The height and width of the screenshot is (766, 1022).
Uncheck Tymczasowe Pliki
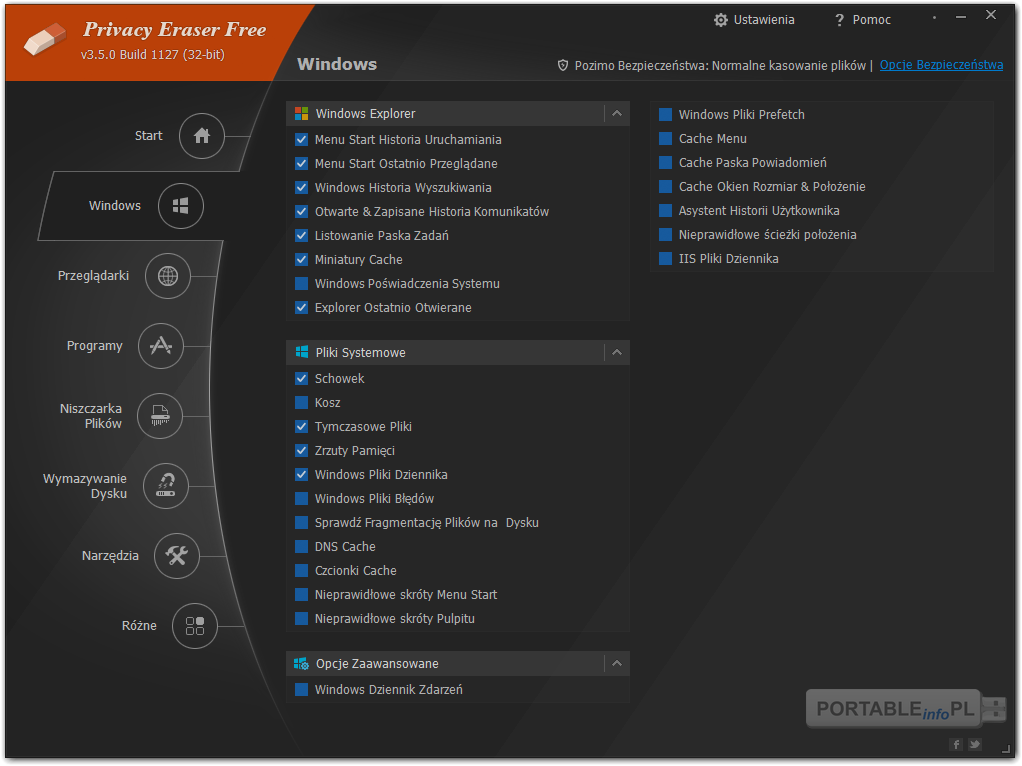tap(301, 426)
